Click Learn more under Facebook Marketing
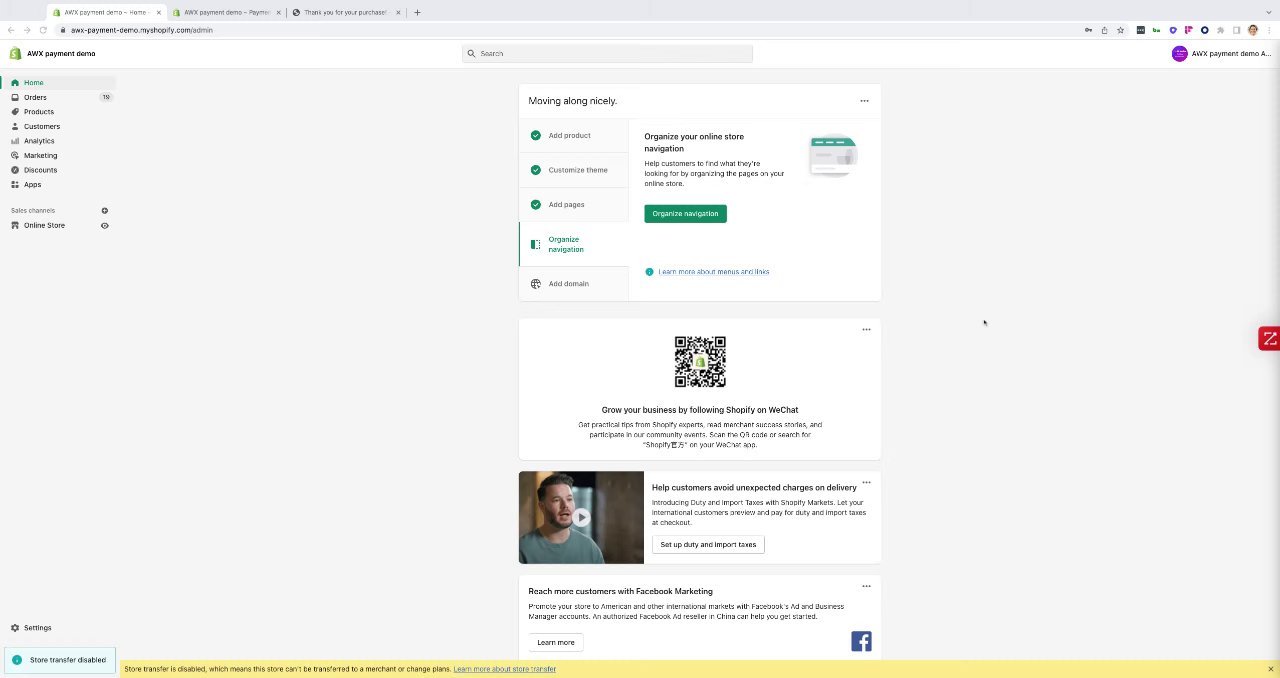Image resolution: width=1280 pixels, height=678 pixels. tap(555, 642)
